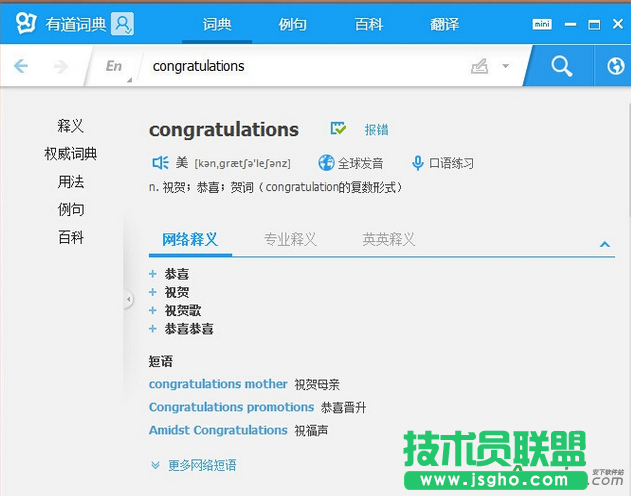Click the globe web search icon
Screen dimensions: 631x496
click(x=615, y=66)
